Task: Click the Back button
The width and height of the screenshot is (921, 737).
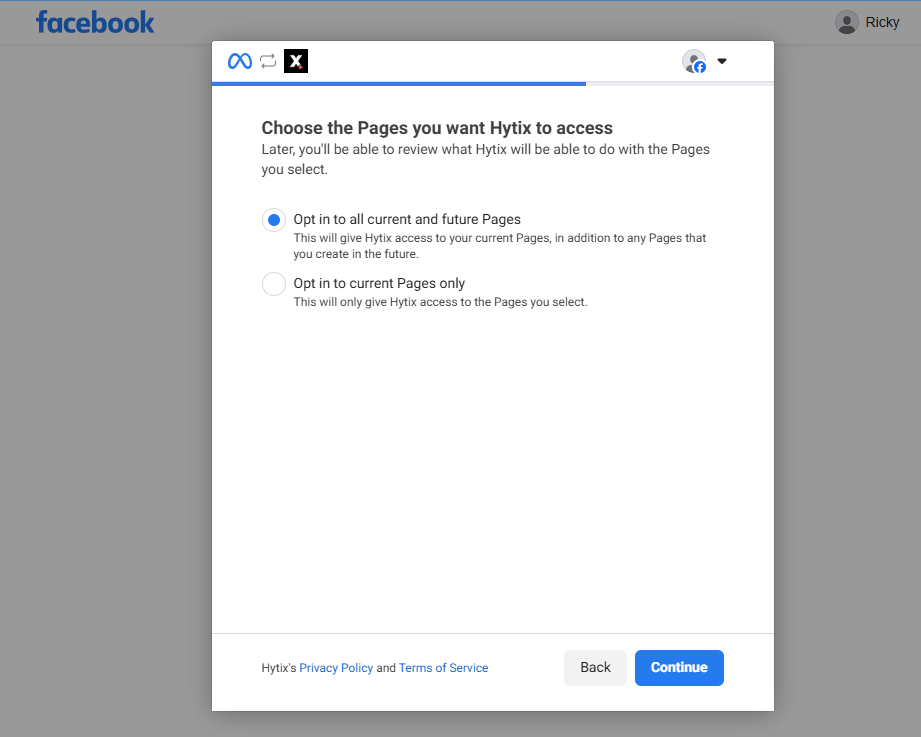Action: click(x=595, y=668)
